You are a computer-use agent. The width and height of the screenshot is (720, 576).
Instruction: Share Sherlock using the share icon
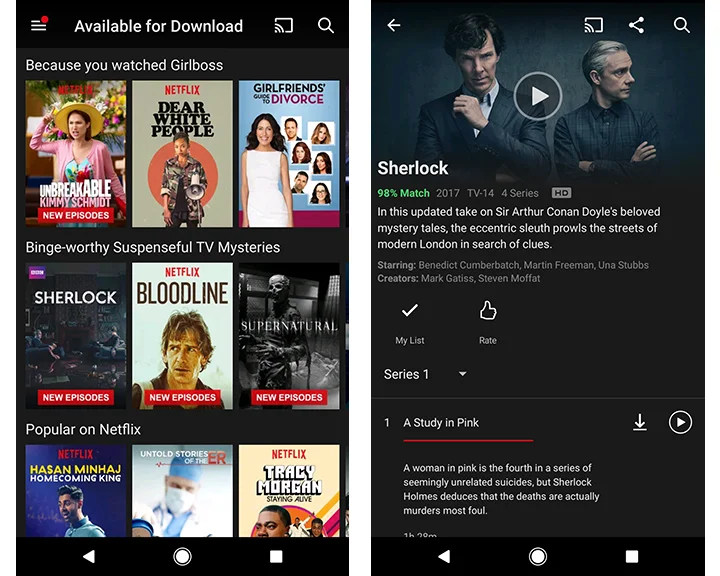pyautogui.click(x=636, y=25)
